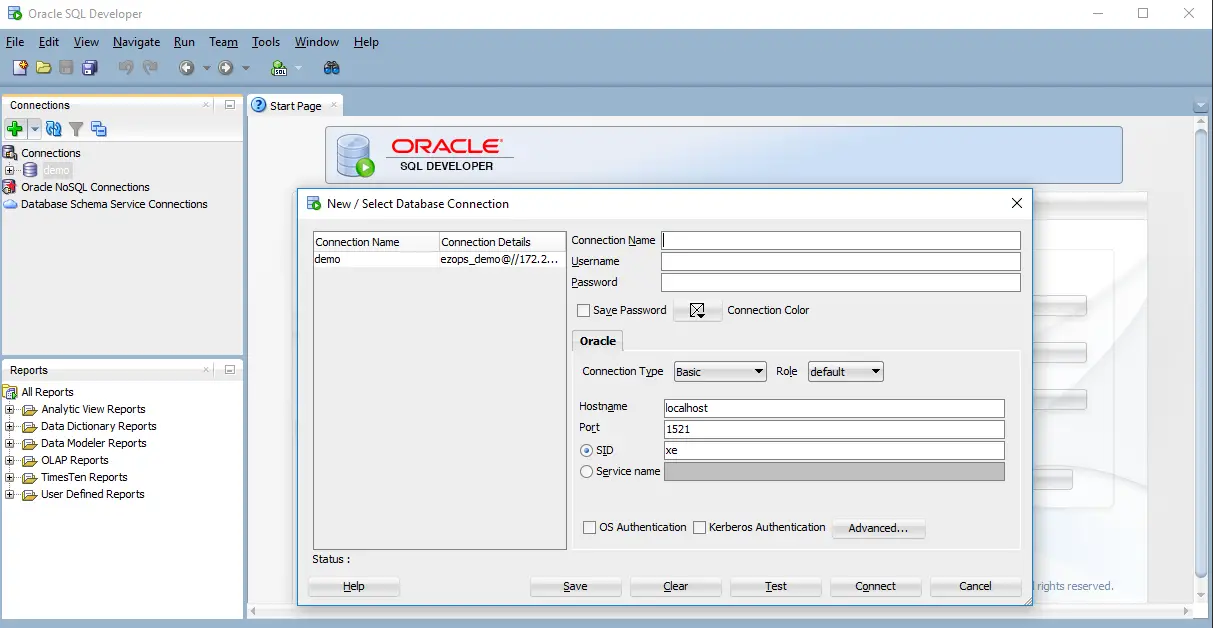The width and height of the screenshot is (1213, 628).
Task: Open the Role dropdown
Action: (x=846, y=371)
